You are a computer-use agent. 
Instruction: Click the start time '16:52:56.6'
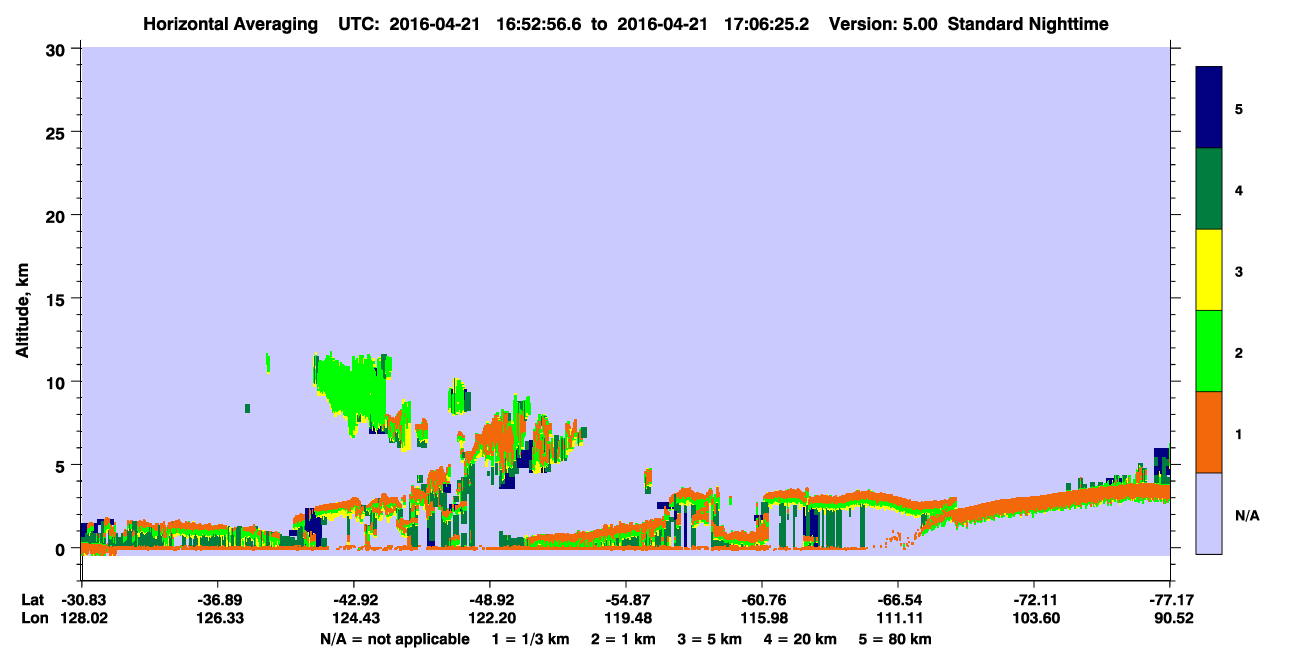tap(541, 23)
